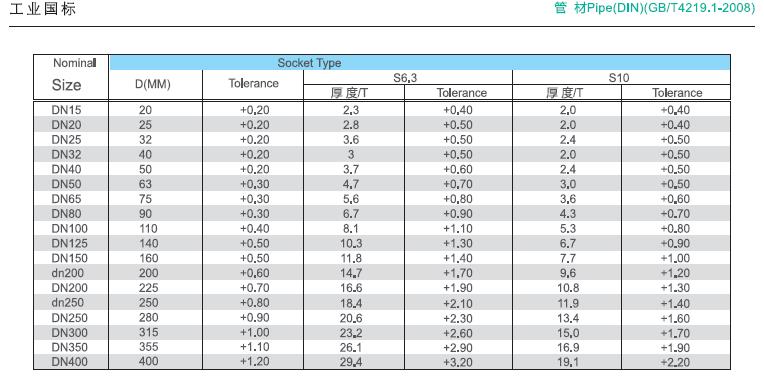Click the 工业国标 title text
The image size is (764, 381).
coord(43,9)
